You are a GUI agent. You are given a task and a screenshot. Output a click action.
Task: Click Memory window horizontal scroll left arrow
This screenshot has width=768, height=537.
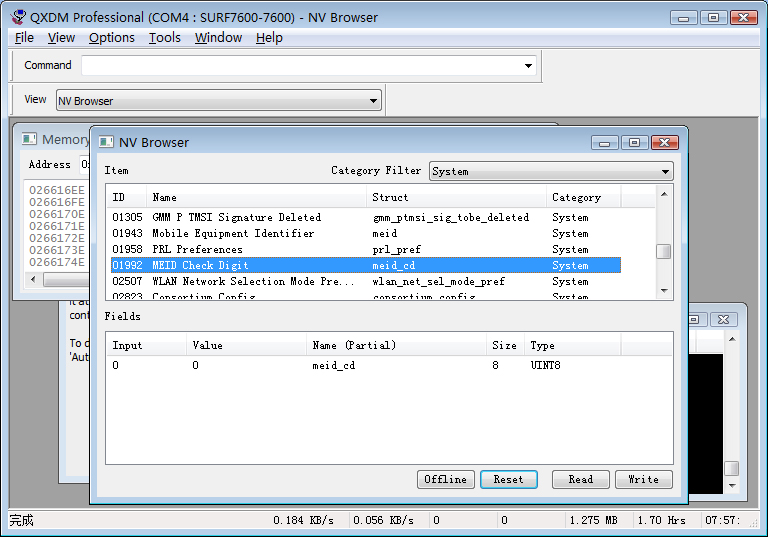(33, 279)
